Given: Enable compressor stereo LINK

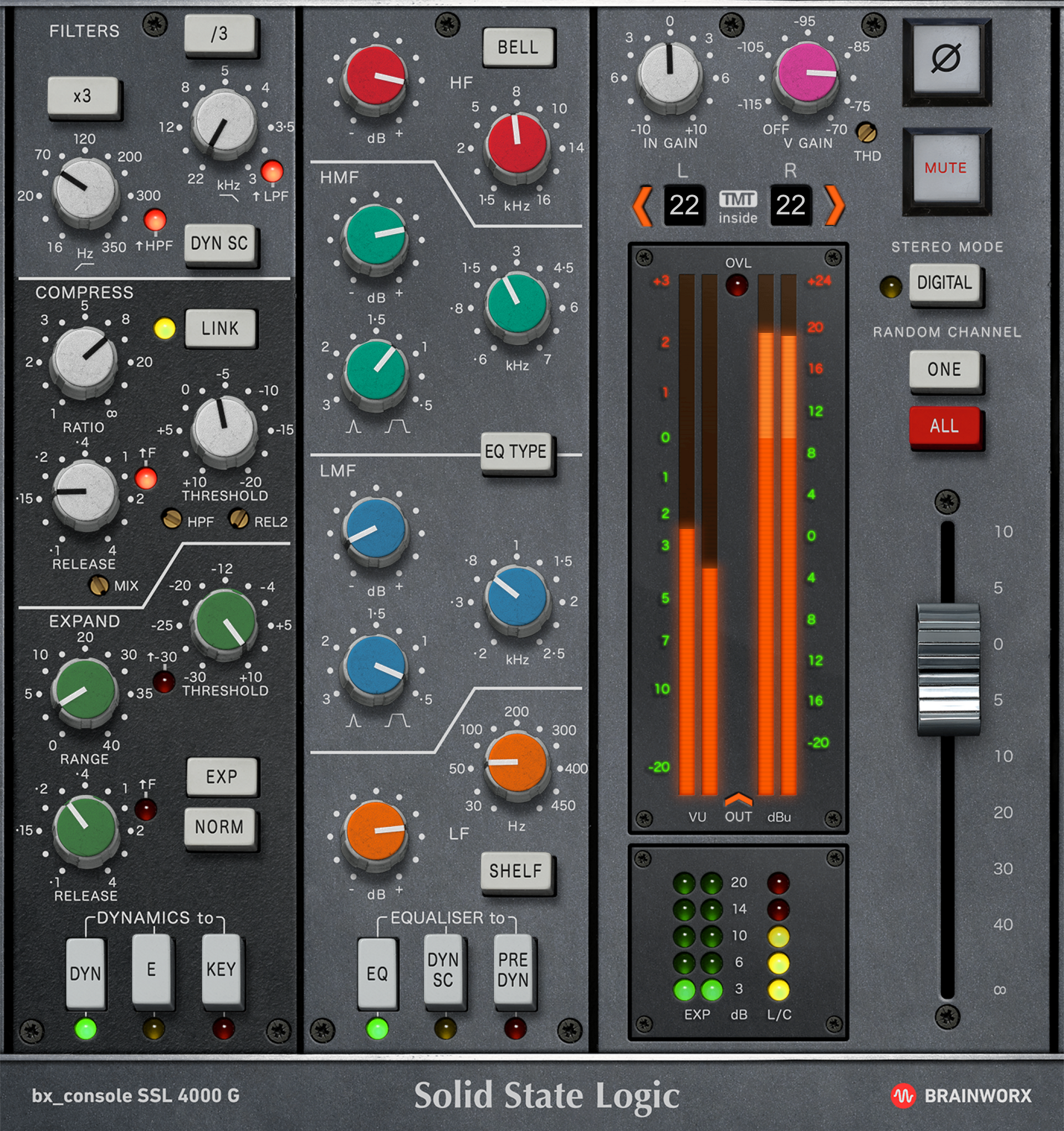Looking at the screenshot, I should [221, 327].
